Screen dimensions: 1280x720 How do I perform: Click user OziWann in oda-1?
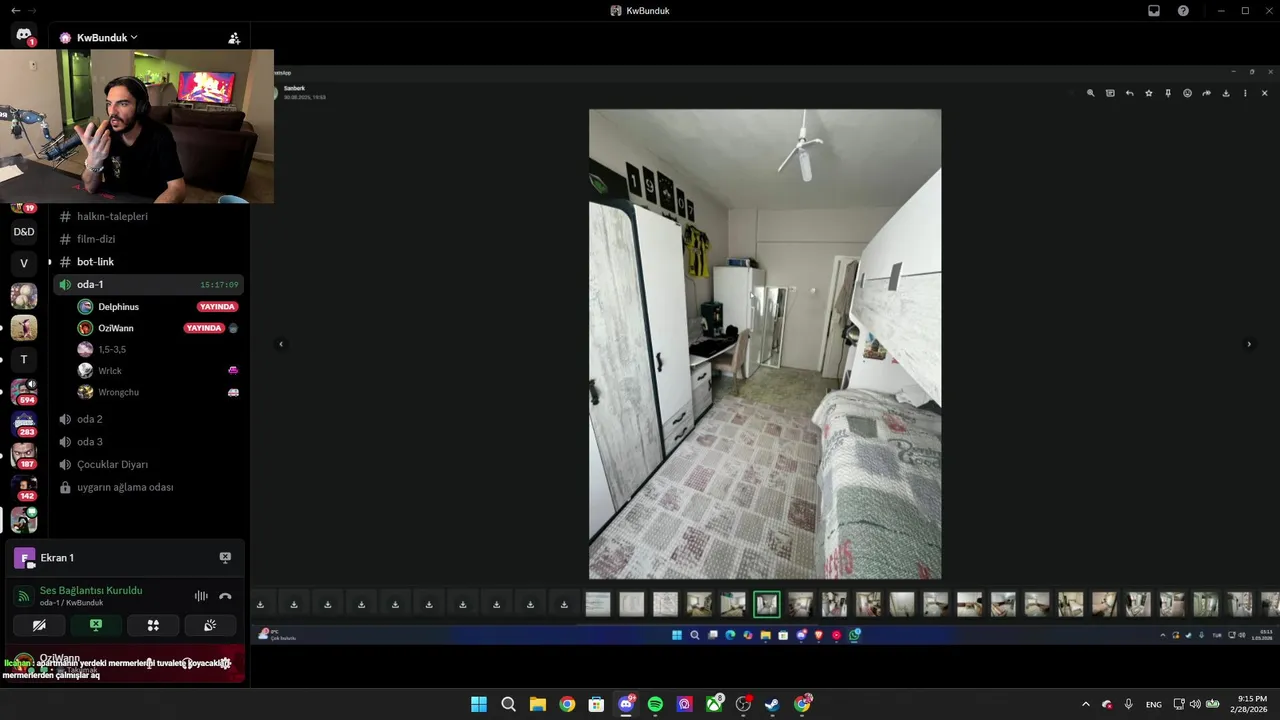tap(115, 328)
